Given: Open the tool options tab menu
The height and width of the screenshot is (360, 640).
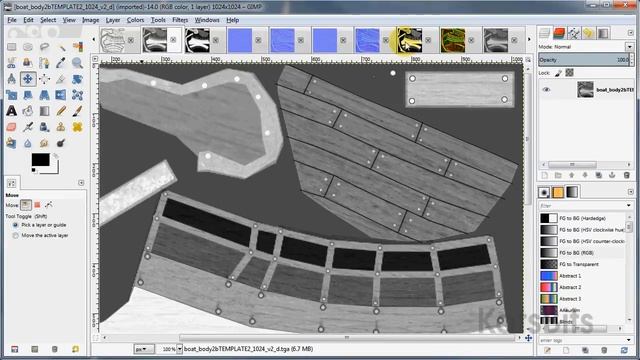Looking at the screenshot, I should click(81, 183).
